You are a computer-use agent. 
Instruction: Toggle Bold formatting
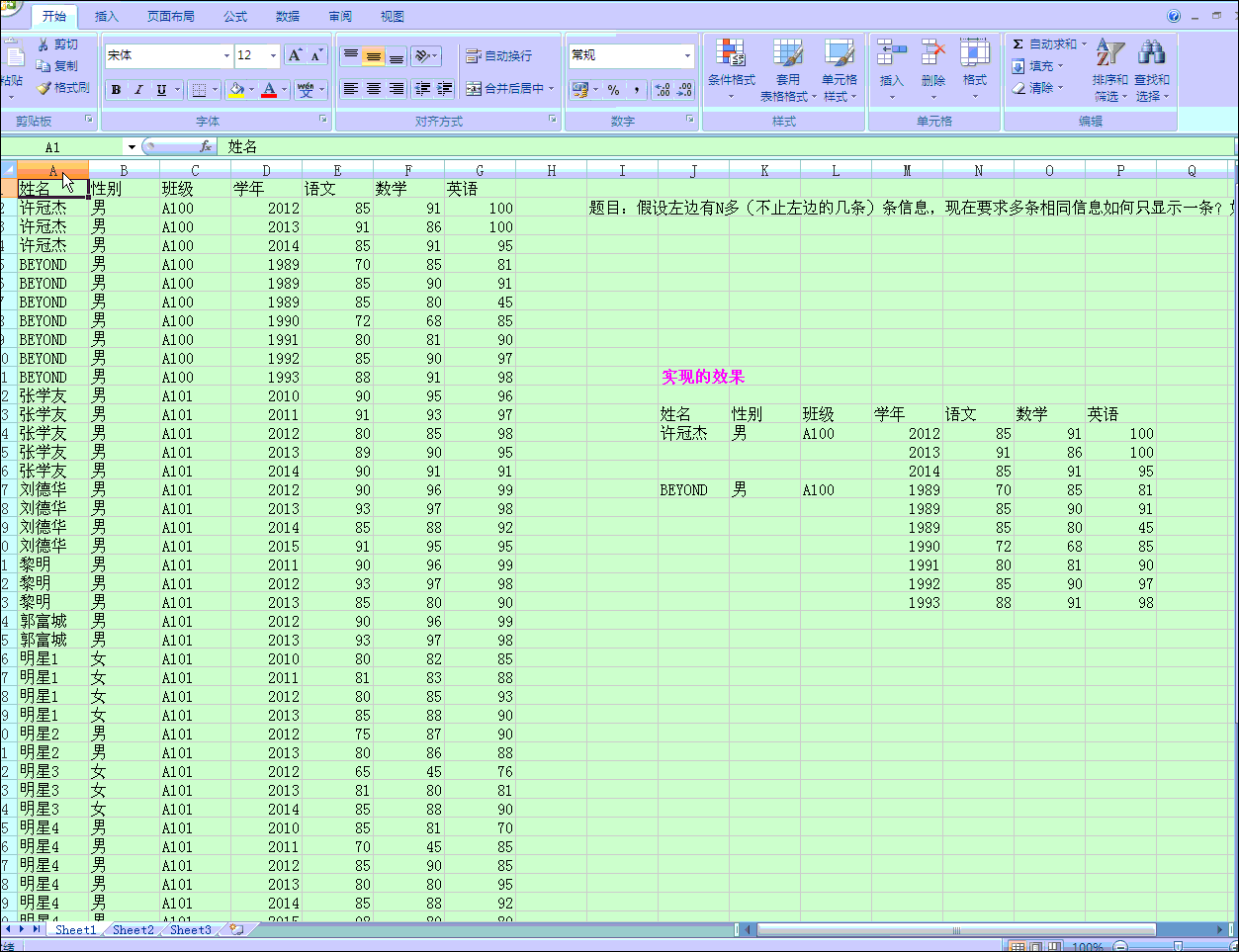pyautogui.click(x=117, y=90)
